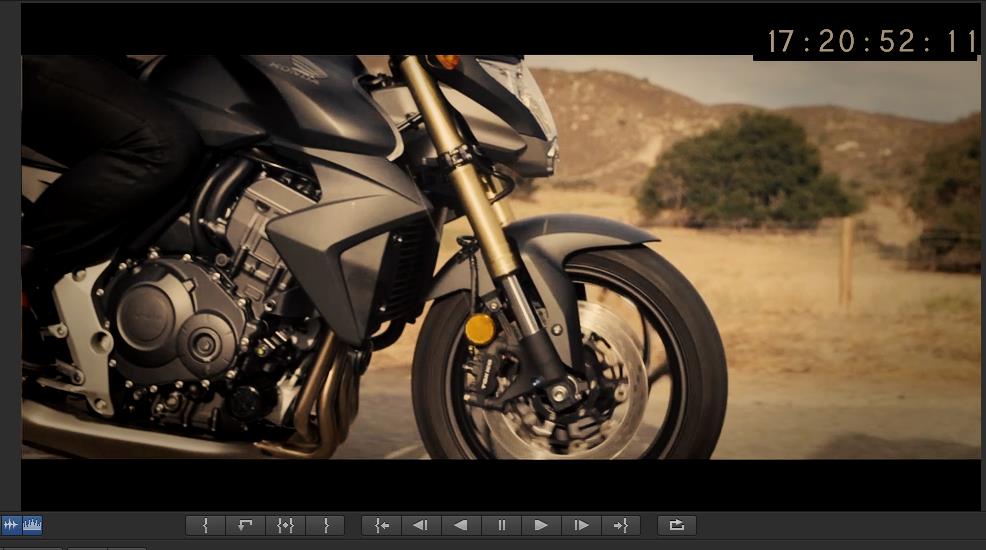The height and width of the screenshot is (550, 986).
Task: Toggle the audio waveform display icon
Action: click(11, 525)
